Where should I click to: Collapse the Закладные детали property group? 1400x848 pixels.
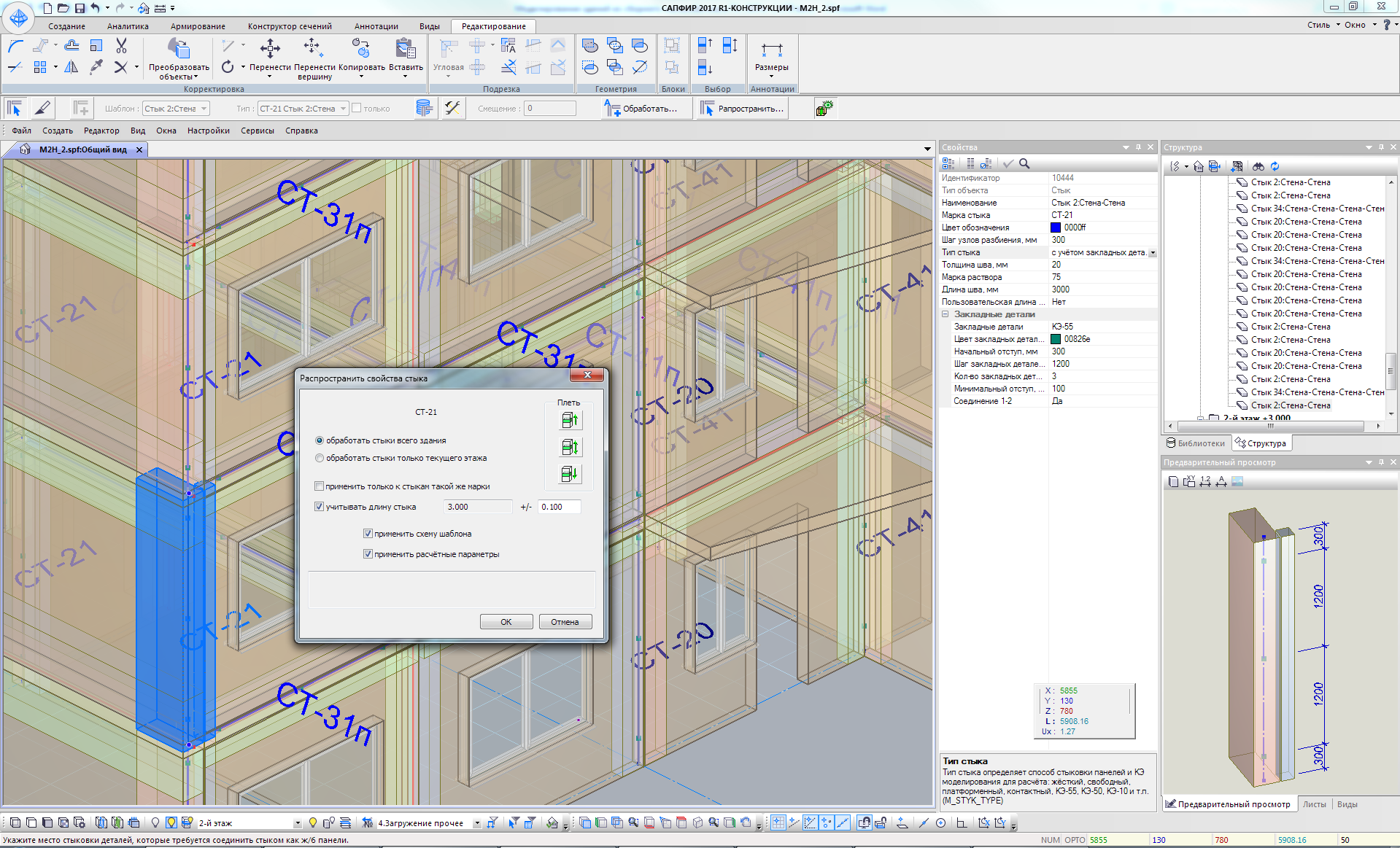pyautogui.click(x=945, y=314)
